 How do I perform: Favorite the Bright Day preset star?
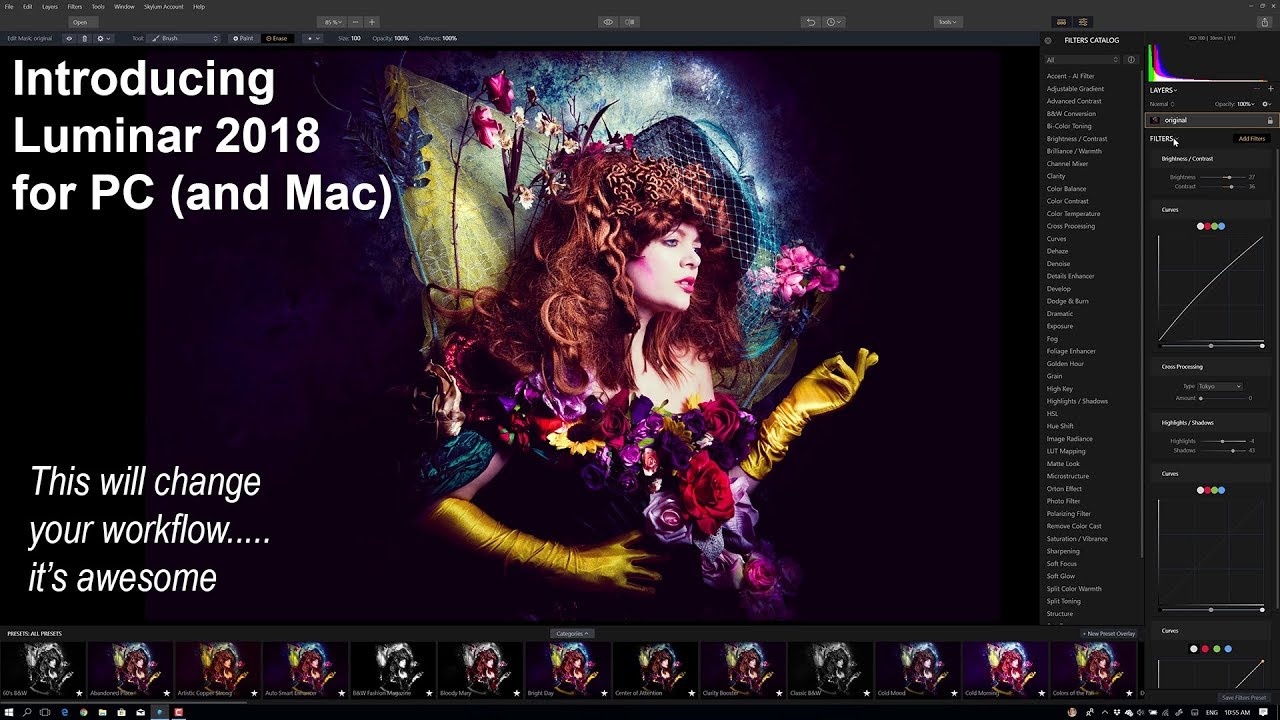604,692
